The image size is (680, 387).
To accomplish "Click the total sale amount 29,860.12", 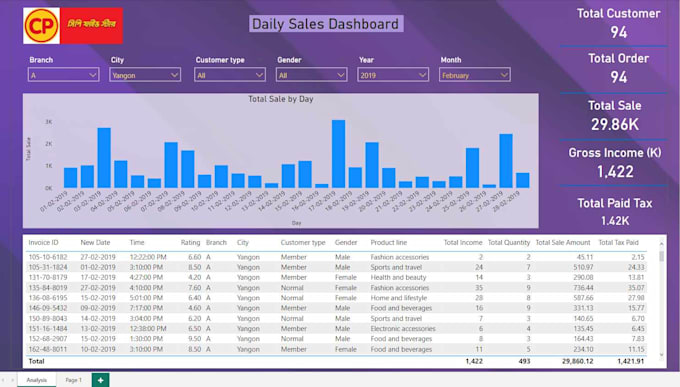I will point(577,361).
